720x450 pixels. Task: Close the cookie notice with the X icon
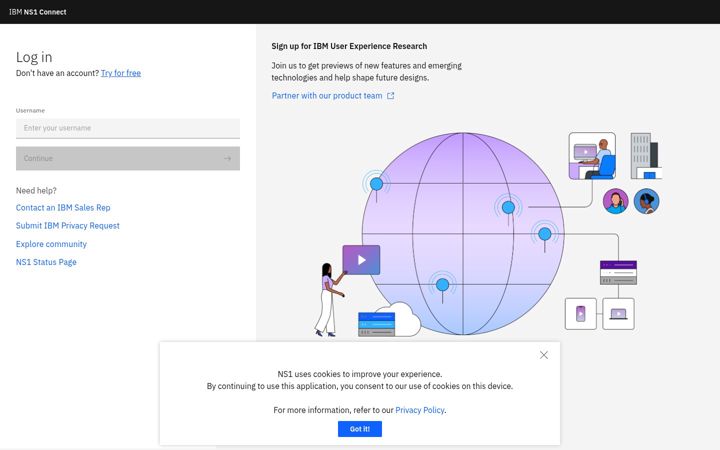pos(544,355)
